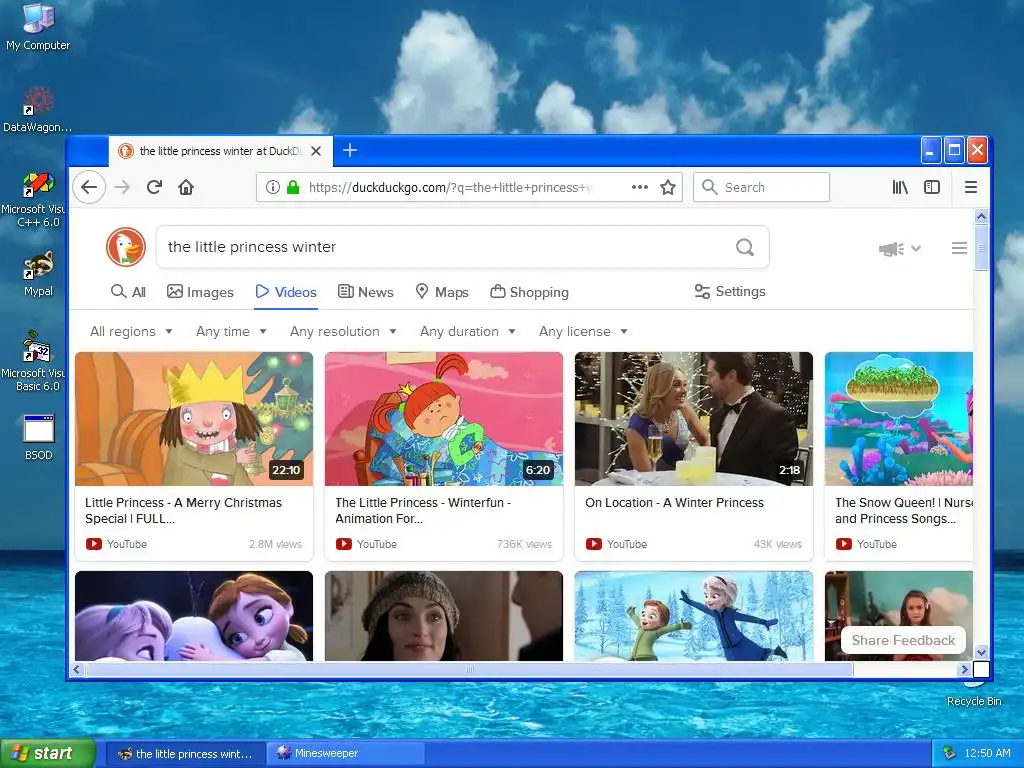Close the DuckDuckGo browser tab
Screen dimensions: 1024x768
316,151
